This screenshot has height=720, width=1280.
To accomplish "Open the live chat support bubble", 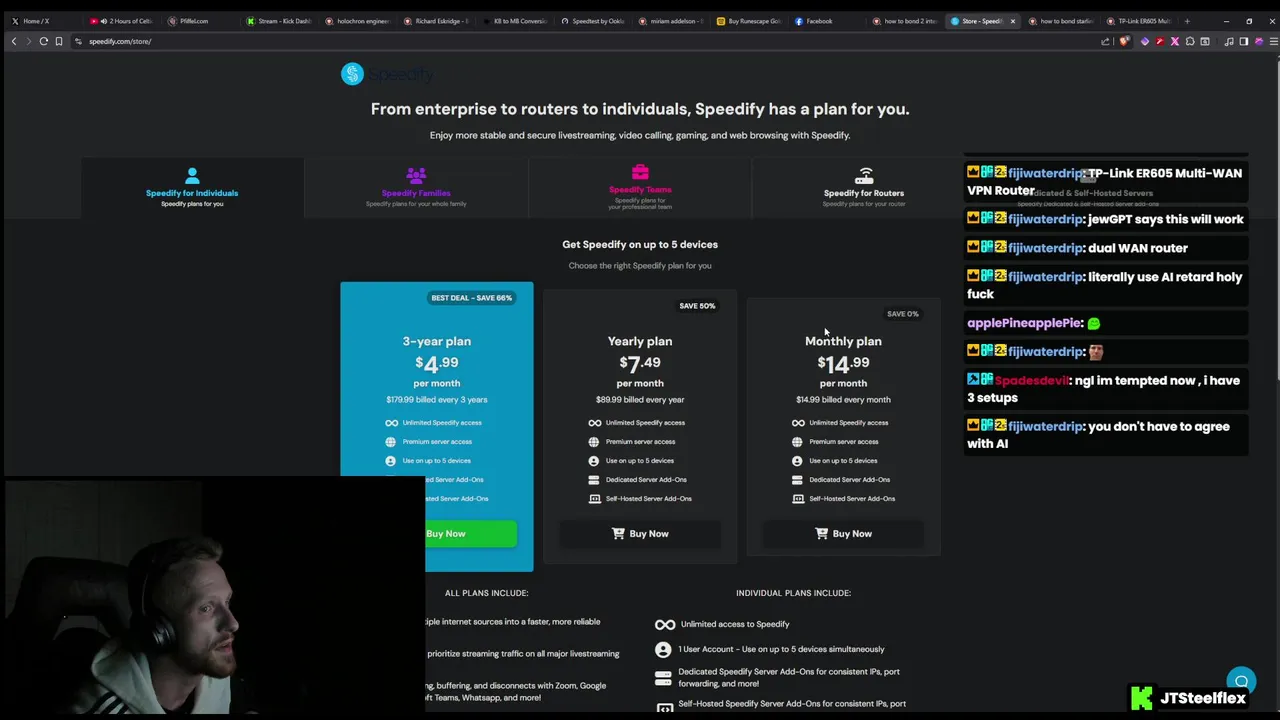I will point(1241,681).
